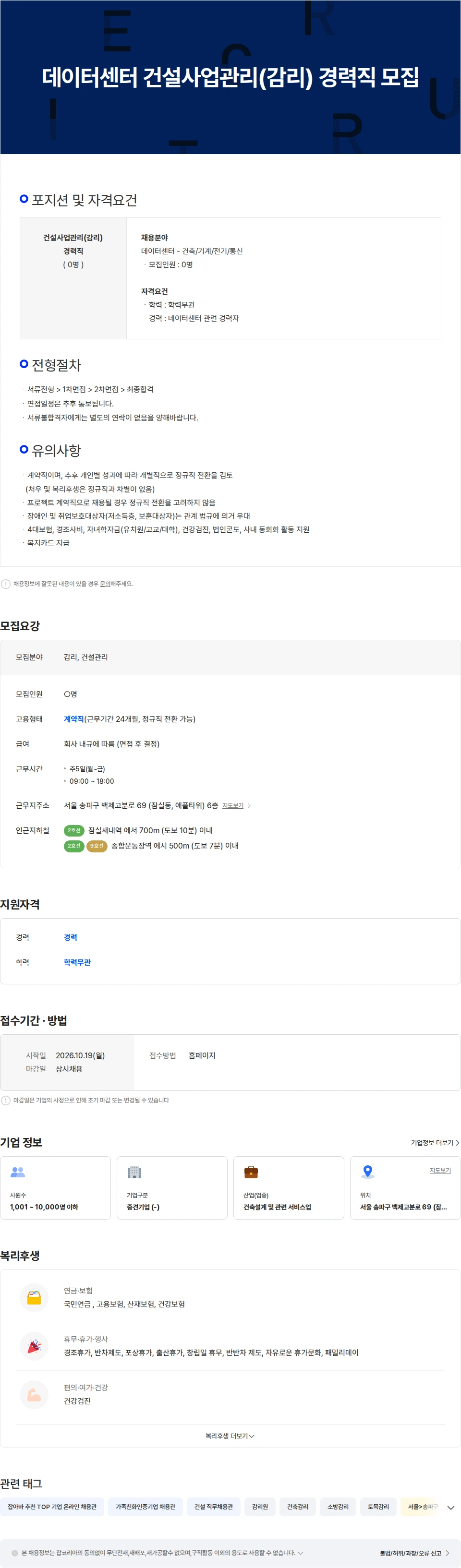The height and width of the screenshot is (1568, 461).
Task: Select tag 건설 직무채용관
Action: point(213,1507)
